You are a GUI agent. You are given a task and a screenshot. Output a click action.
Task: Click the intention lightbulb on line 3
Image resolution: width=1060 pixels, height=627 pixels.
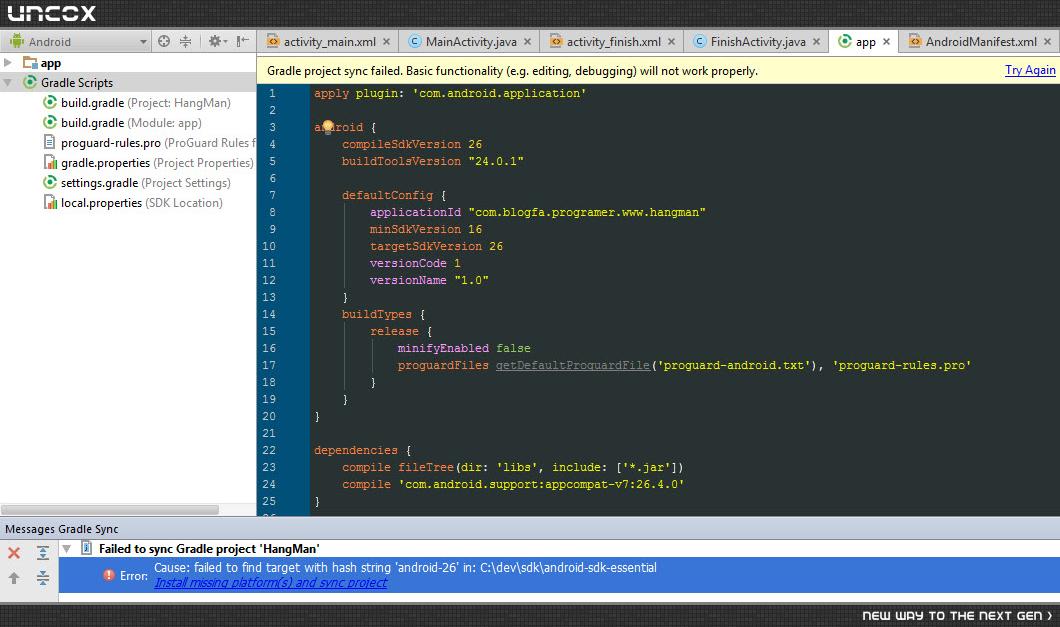[x=328, y=126]
